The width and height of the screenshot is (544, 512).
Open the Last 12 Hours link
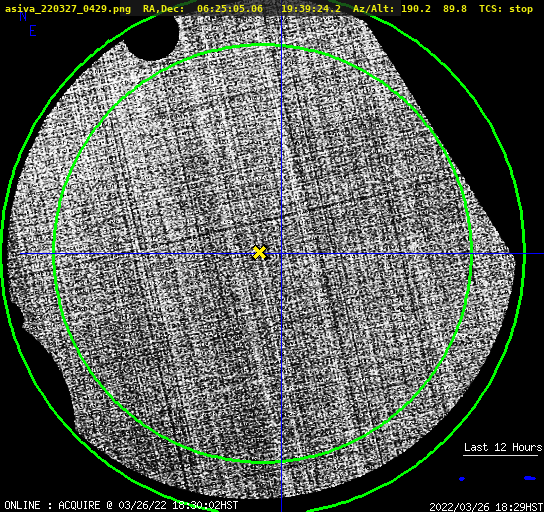[503, 447]
